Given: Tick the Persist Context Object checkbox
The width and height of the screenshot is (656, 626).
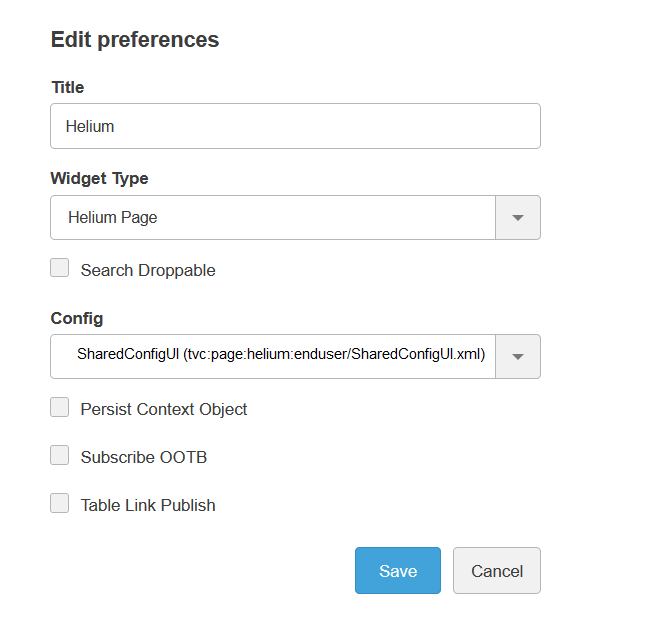Looking at the screenshot, I should [60, 407].
